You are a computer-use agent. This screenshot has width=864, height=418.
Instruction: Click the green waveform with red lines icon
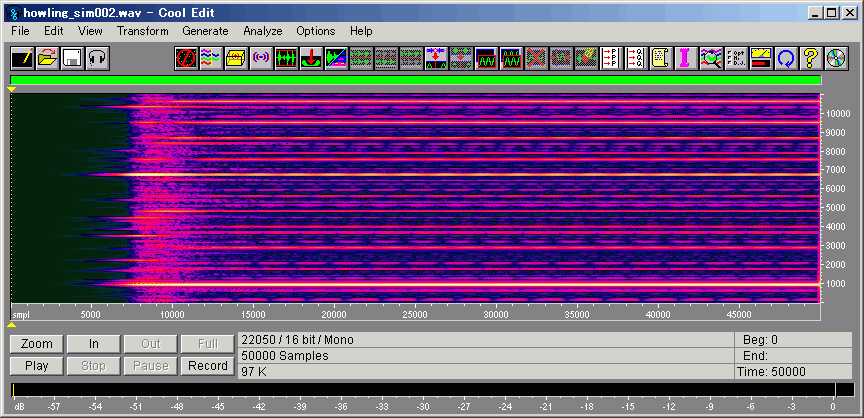pos(286,58)
